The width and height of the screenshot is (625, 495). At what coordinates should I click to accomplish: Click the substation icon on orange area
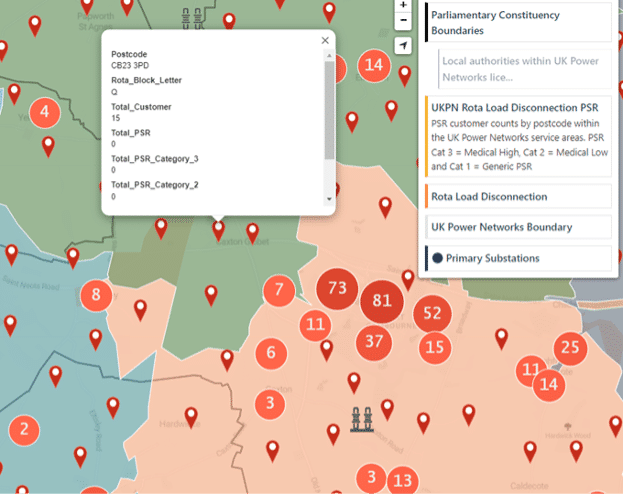click(x=357, y=419)
